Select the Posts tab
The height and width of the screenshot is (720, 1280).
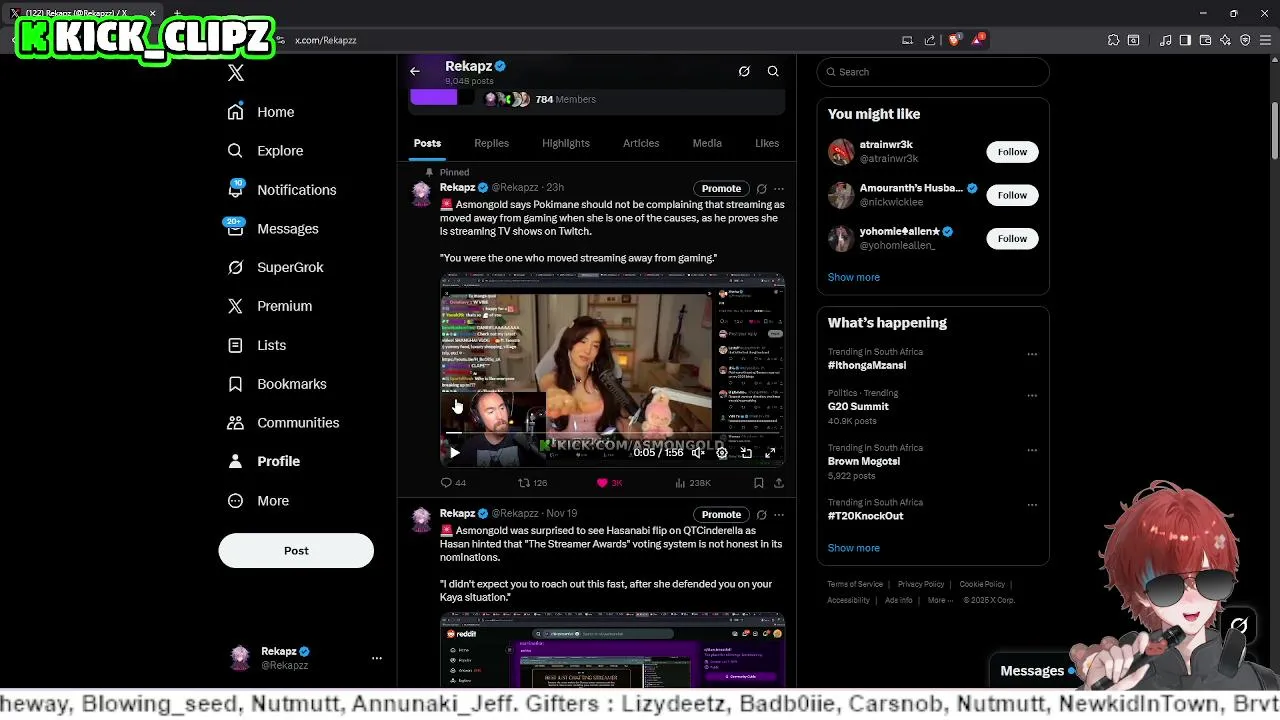(x=427, y=143)
